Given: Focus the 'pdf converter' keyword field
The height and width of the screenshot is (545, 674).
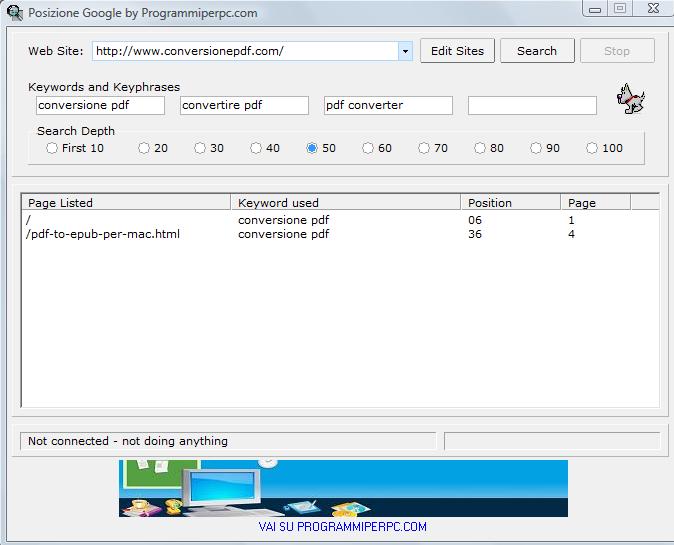Looking at the screenshot, I should tap(388, 105).
